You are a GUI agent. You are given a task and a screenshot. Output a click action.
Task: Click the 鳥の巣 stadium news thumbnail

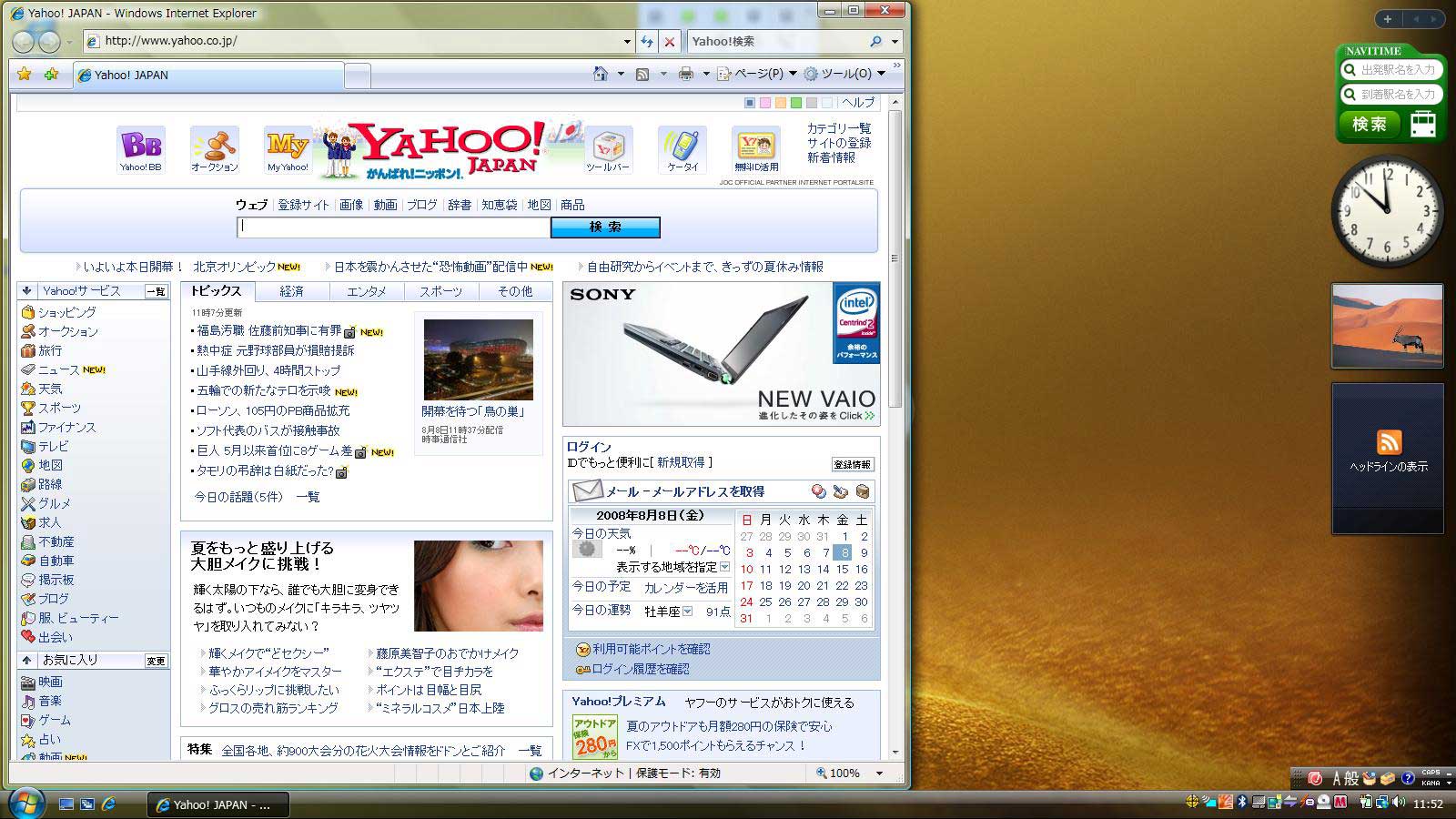478,359
